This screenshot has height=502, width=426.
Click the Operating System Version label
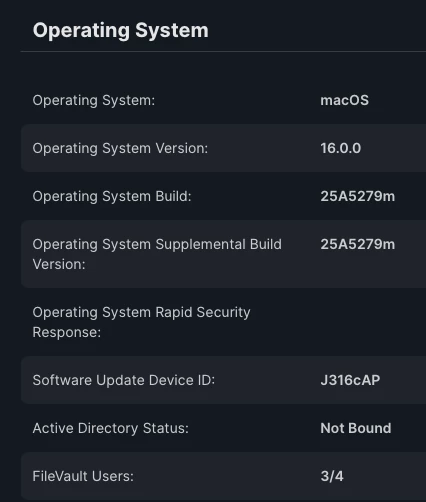(120, 148)
